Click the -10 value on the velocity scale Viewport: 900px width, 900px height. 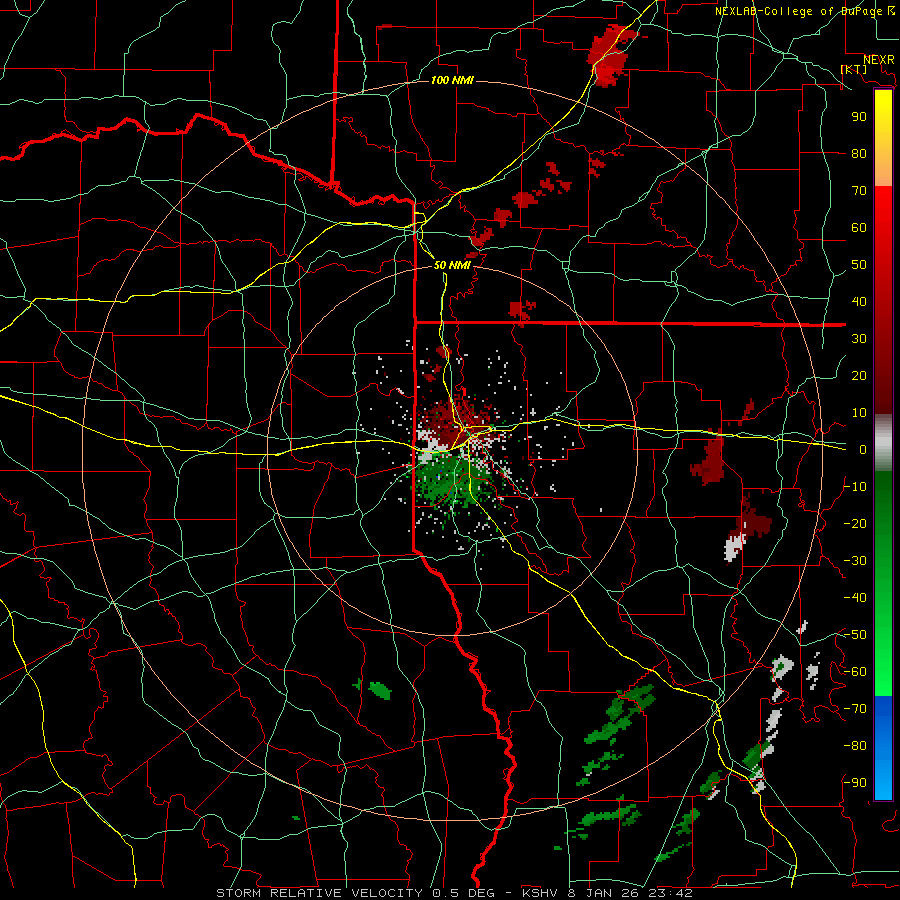point(855,487)
